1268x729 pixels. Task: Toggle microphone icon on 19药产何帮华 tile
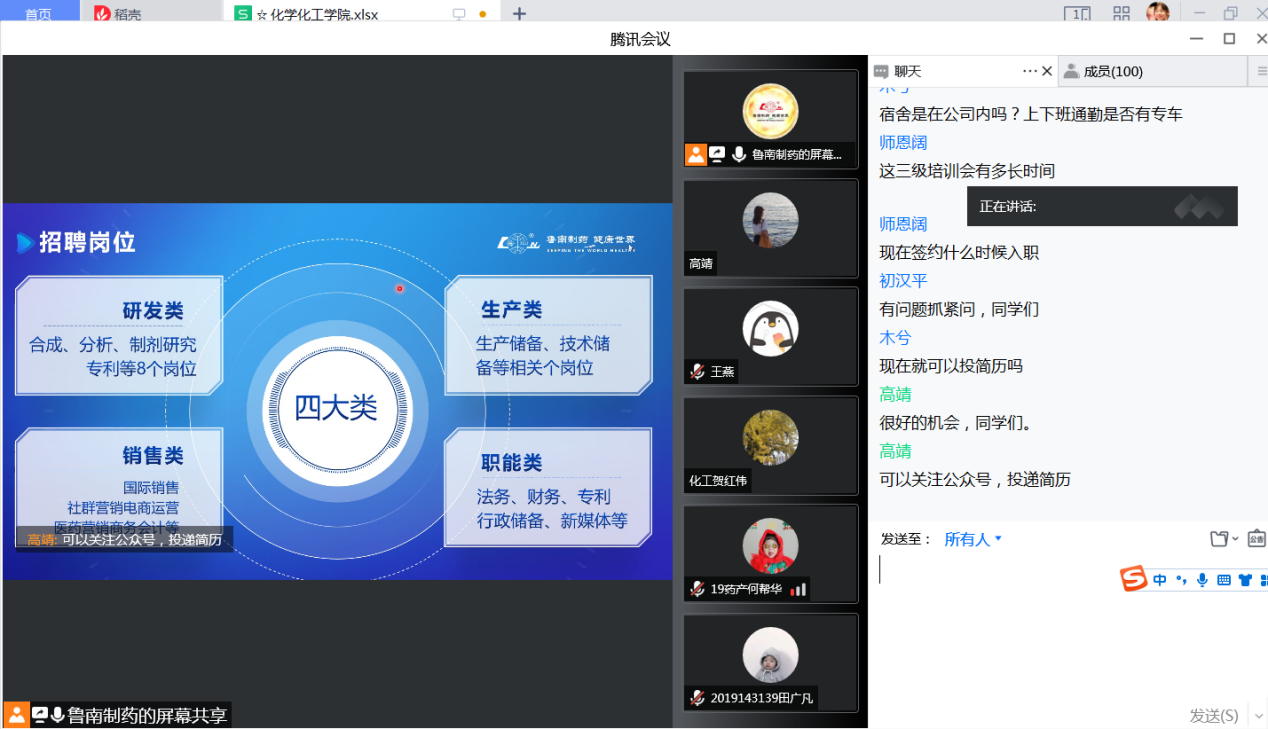pyautogui.click(x=697, y=589)
